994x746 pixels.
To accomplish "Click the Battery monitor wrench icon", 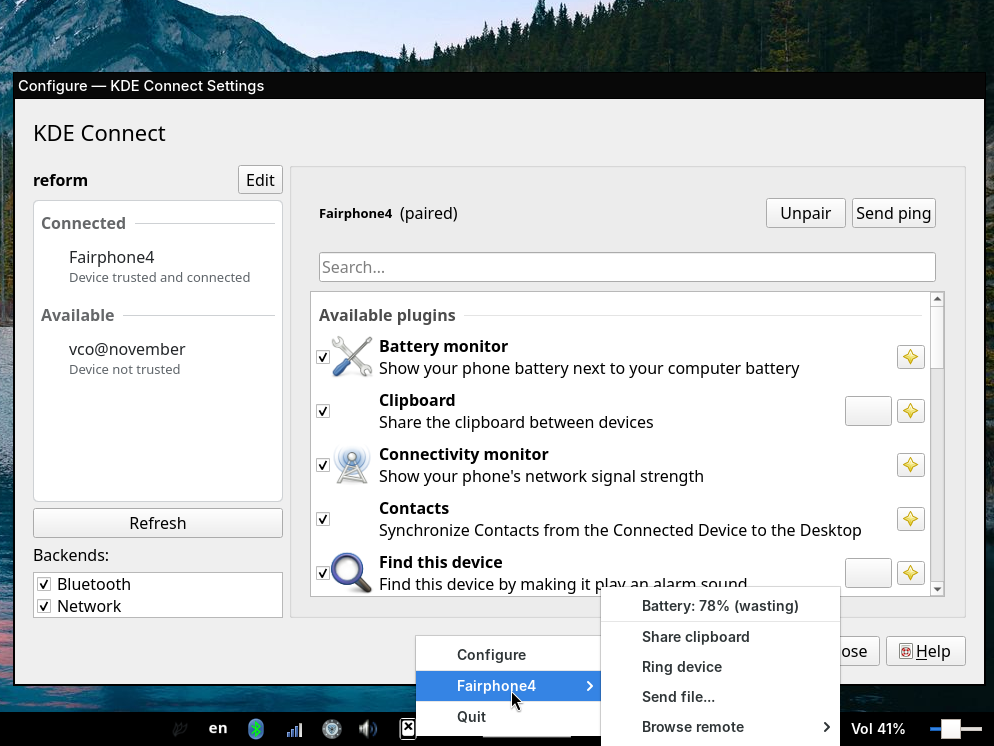I will [x=351, y=357].
